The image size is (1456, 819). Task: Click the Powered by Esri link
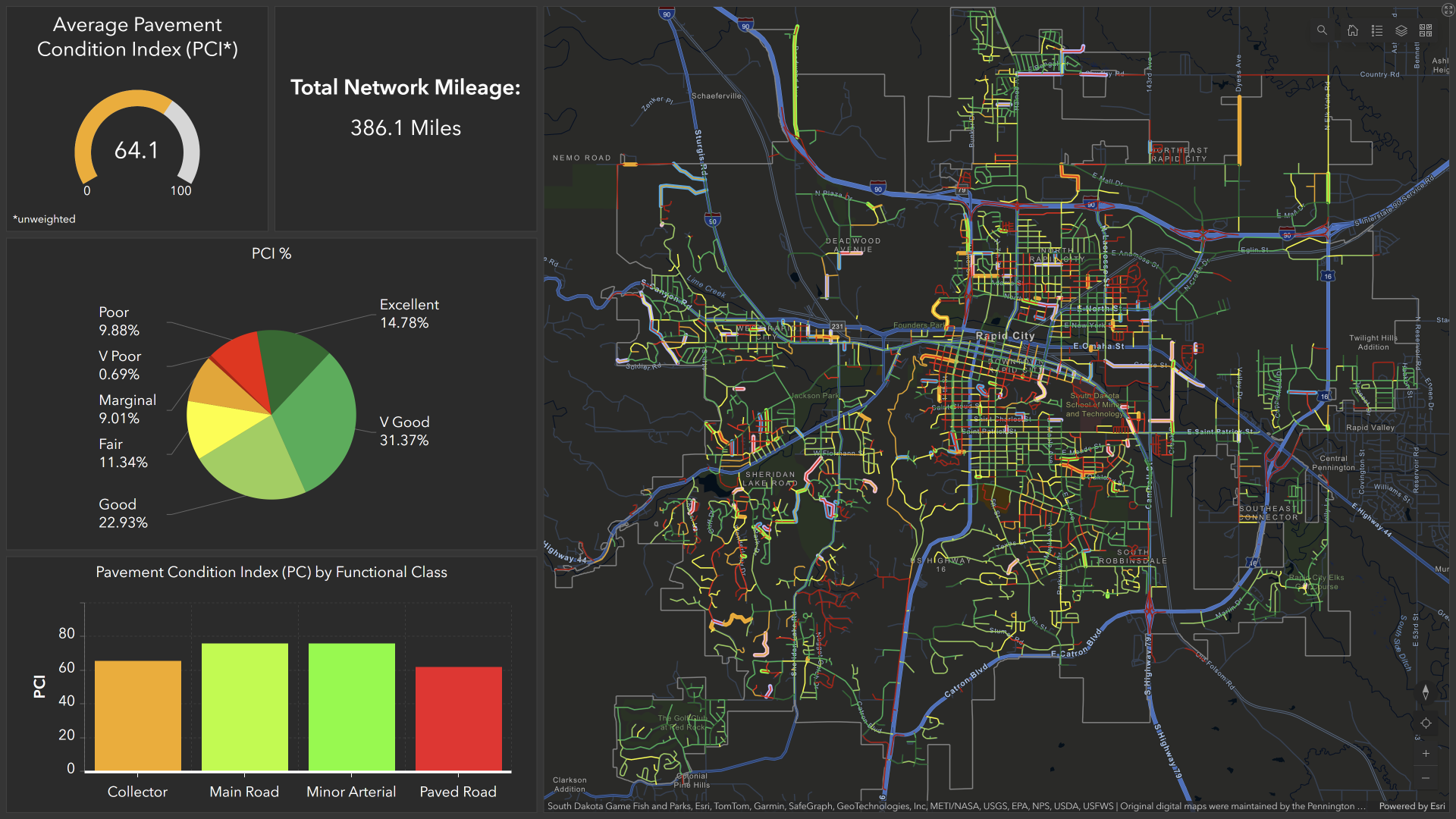click(1411, 806)
